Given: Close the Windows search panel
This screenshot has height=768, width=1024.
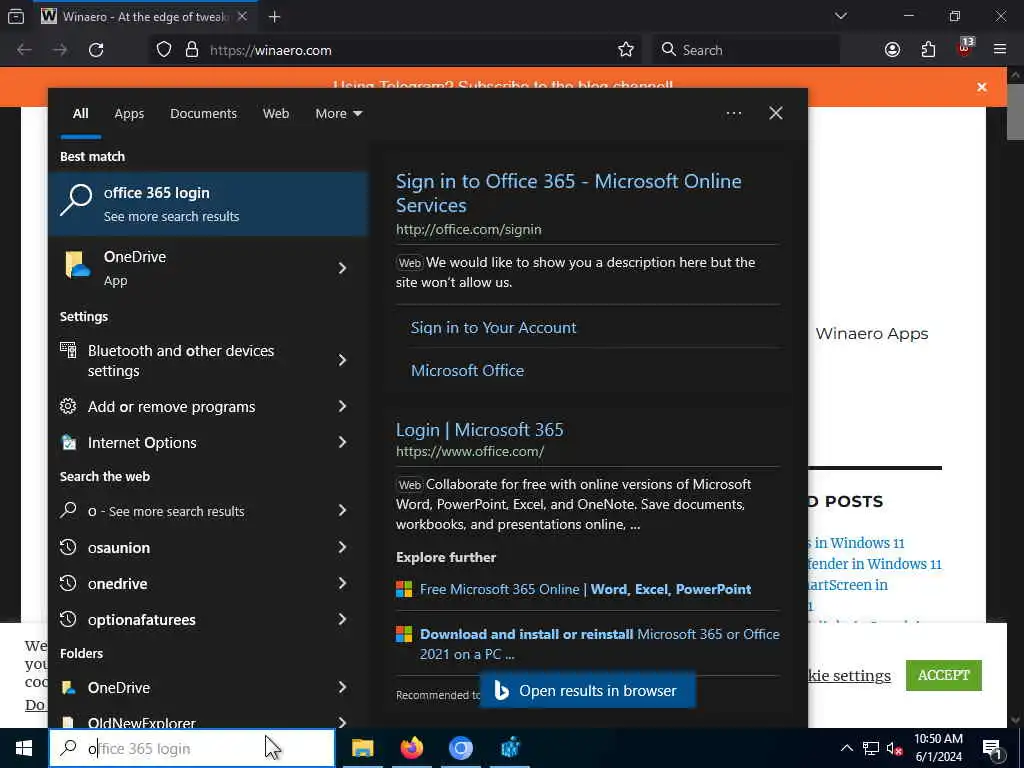Looking at the screenshot, I should (x=776, y=114).
